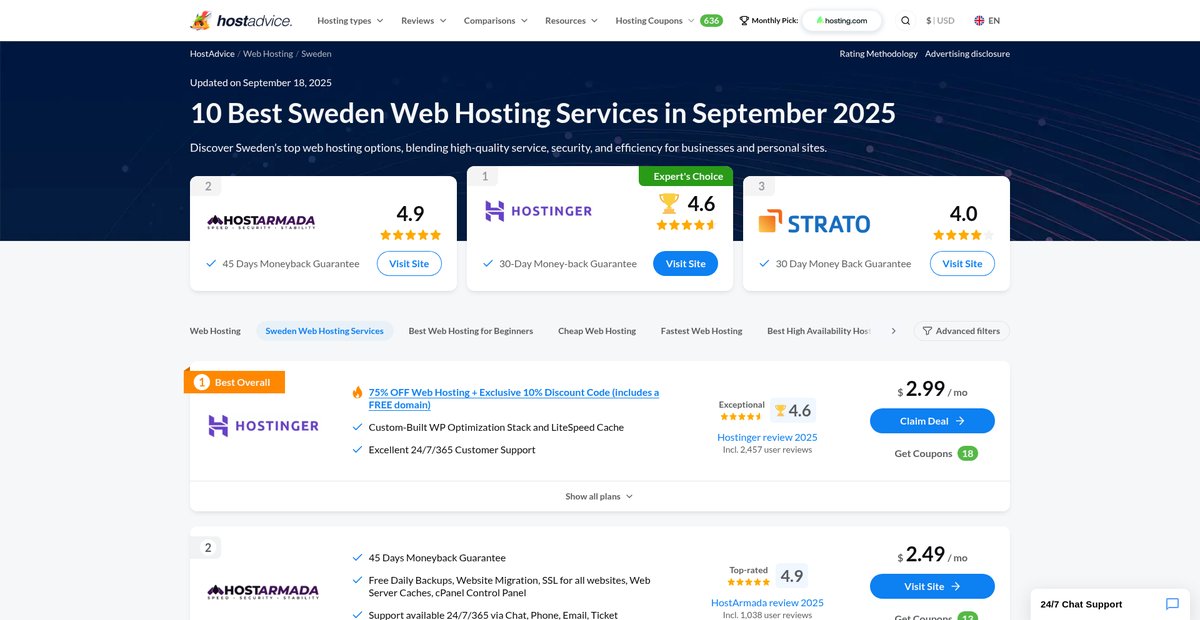Click Updated on September 18, 2025 text
This screenshot has height=620, width=1200.
click(x=261, y=83)
